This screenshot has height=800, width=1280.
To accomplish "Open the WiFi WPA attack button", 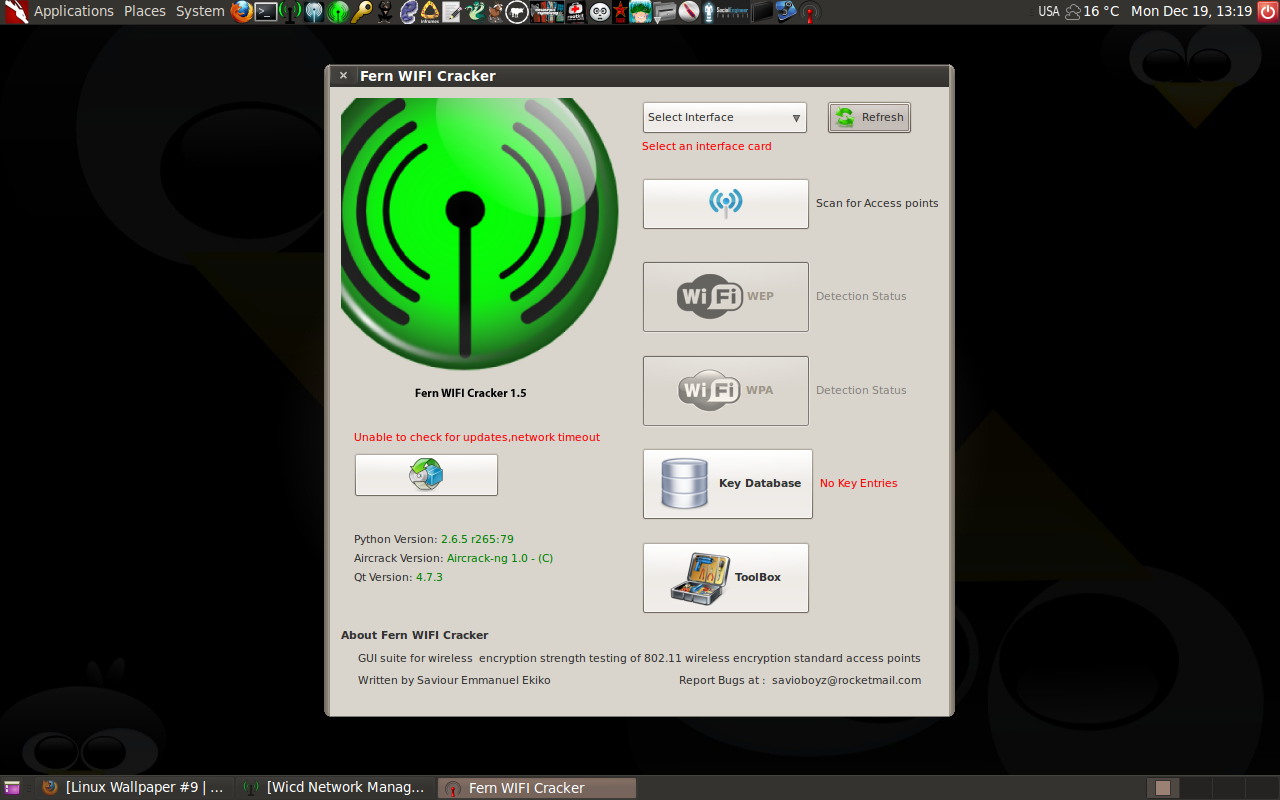I will pyautogui.click(x=725, y=391).
